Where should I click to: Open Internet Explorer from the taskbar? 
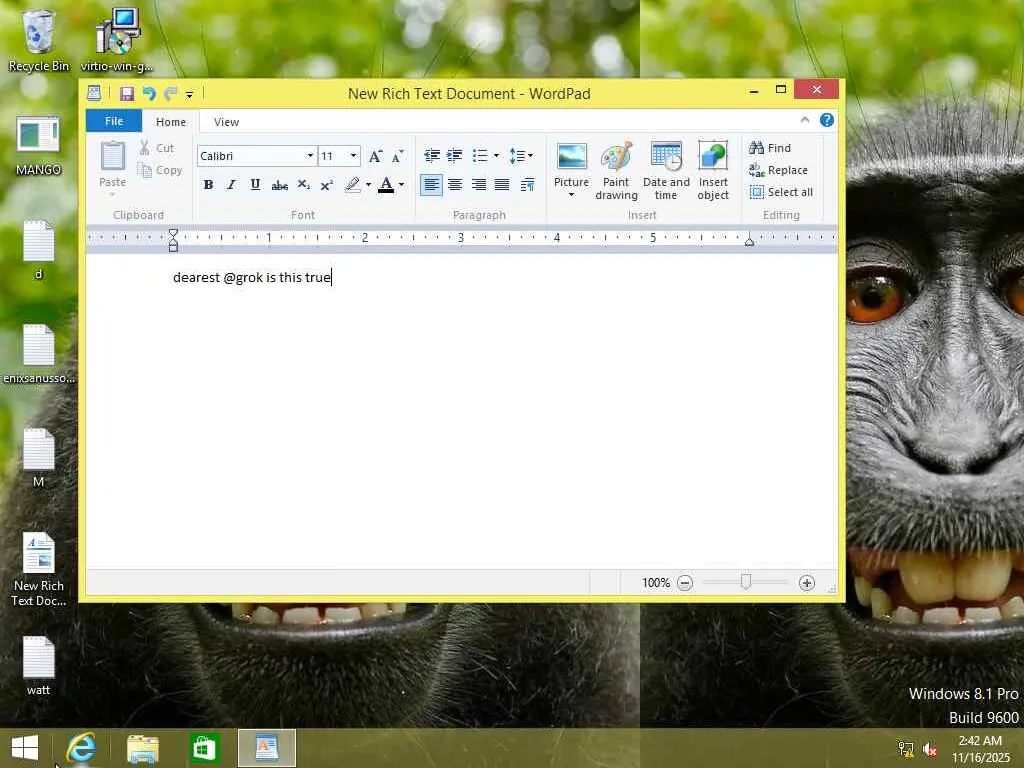point(81,748)
